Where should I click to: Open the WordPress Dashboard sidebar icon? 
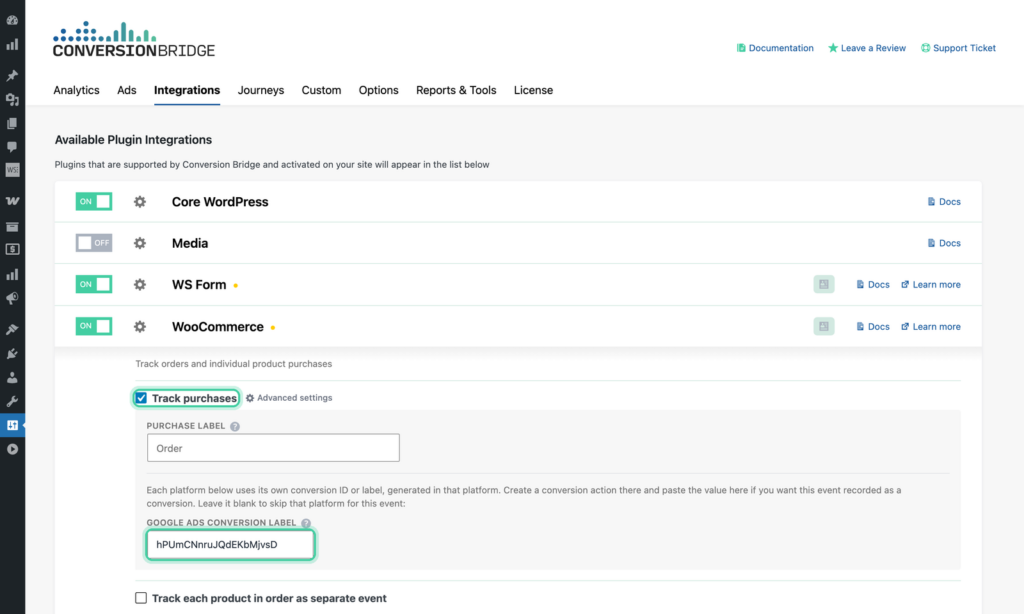point(12,20)
